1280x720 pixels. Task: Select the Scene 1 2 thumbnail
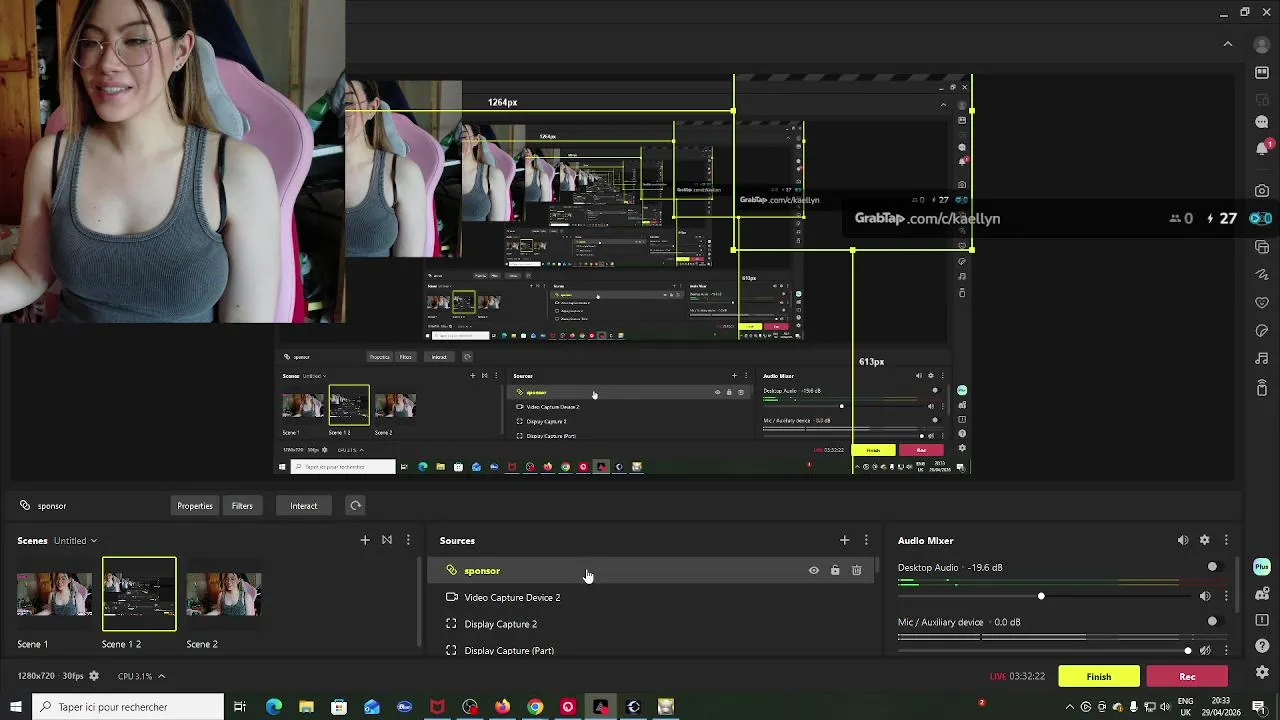click(x=139, y=594)
